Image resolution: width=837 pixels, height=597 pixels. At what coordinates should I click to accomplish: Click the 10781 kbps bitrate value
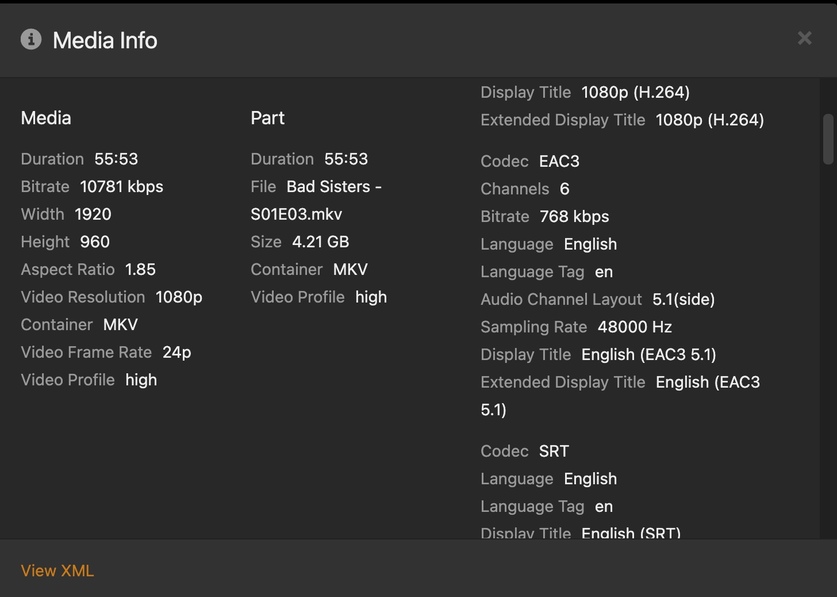coord(121,187)
